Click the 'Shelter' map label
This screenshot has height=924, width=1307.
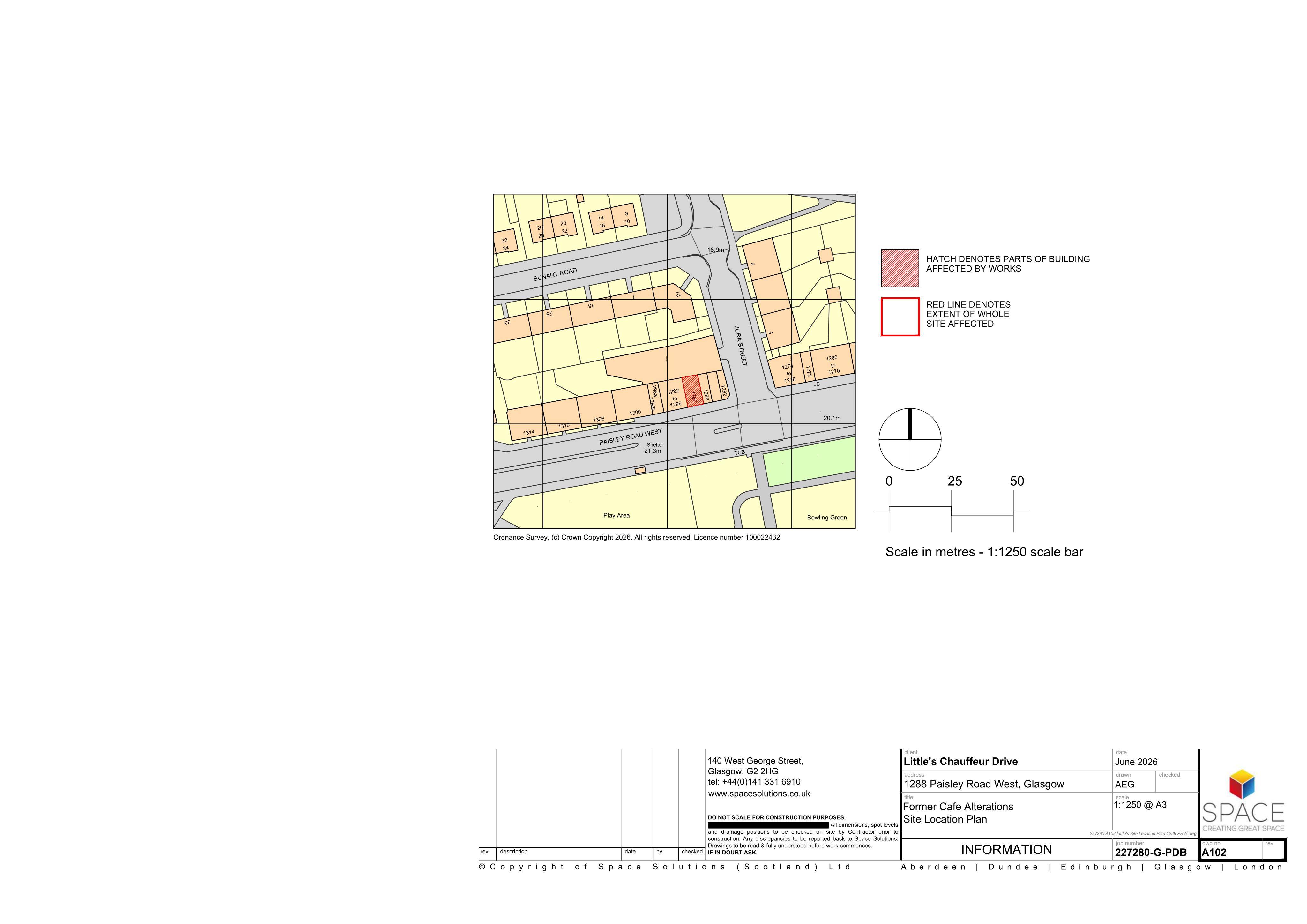[x=655, y=445]
